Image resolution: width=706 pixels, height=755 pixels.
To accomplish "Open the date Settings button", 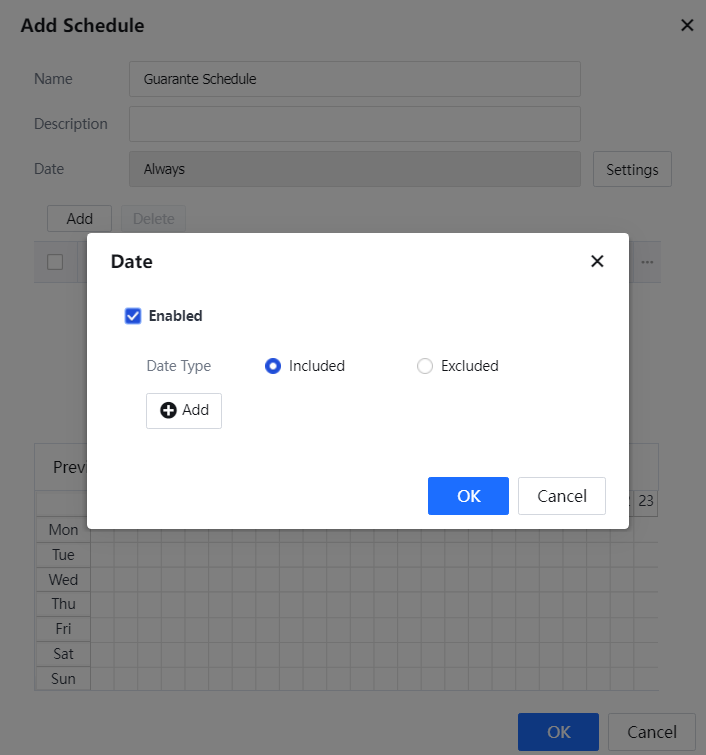I will (x=632, y=170).
